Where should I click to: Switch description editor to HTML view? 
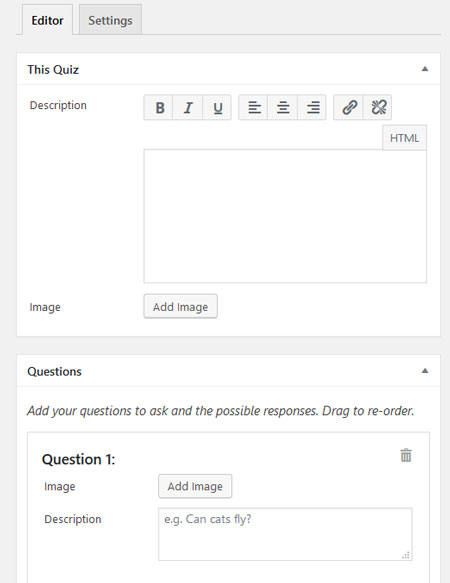point(404,138)
